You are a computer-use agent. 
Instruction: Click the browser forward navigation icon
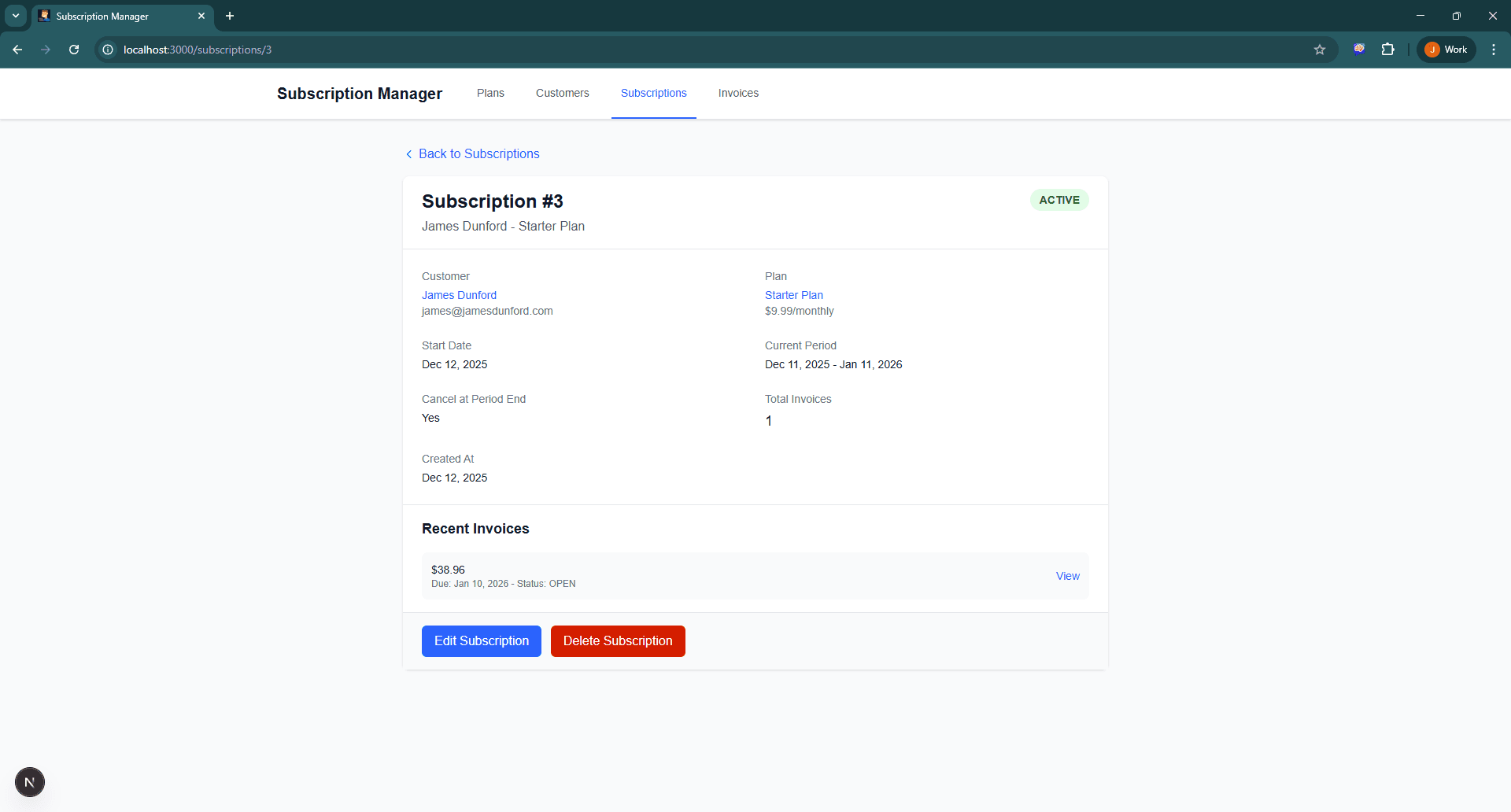pyautogui.click(x=46, y=50)
